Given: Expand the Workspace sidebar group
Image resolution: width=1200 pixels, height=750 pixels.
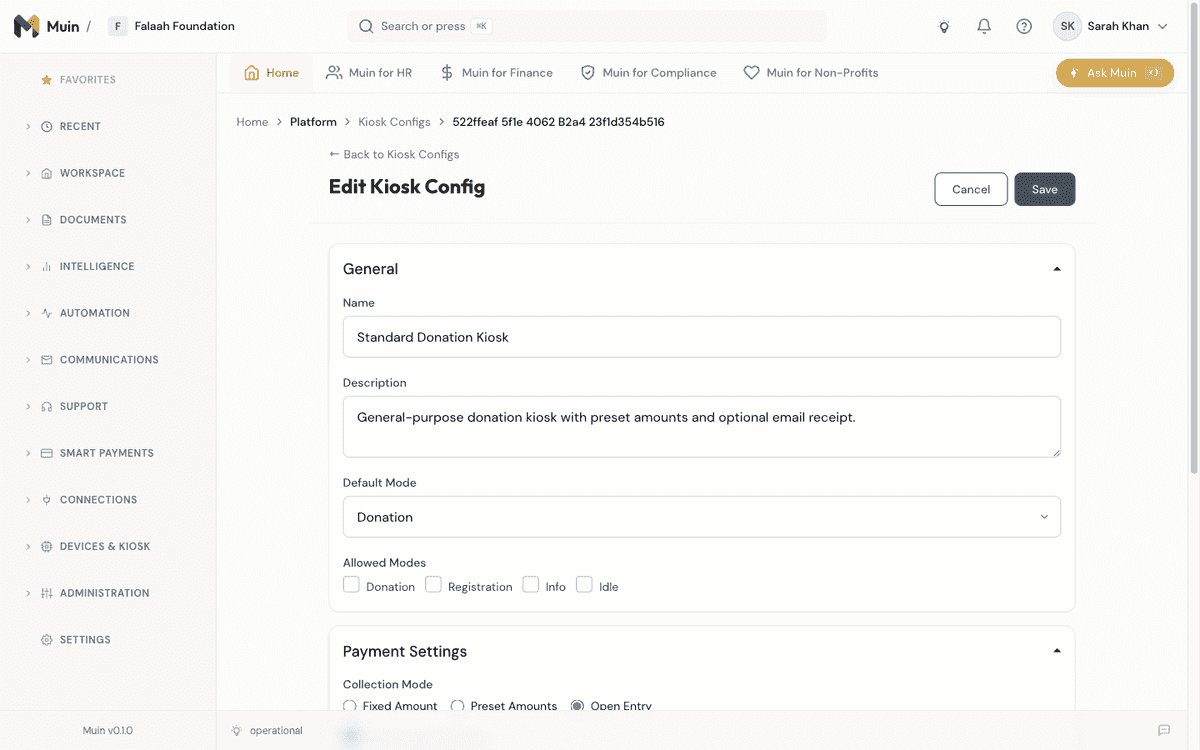Looking at the screenshot, I should pyautogui.click(x=28, y=173).
